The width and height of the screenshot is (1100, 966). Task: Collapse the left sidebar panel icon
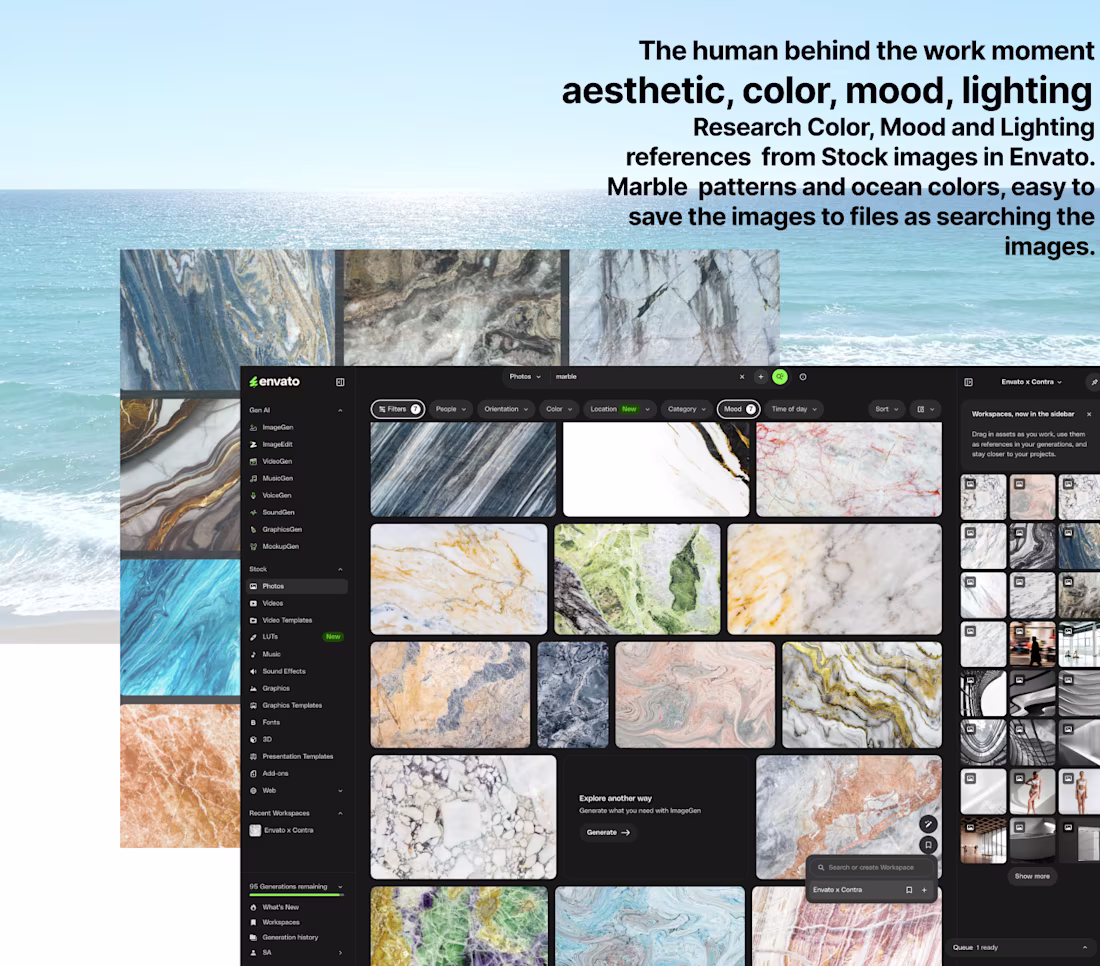pyautogui.click(x=340, y=382)
